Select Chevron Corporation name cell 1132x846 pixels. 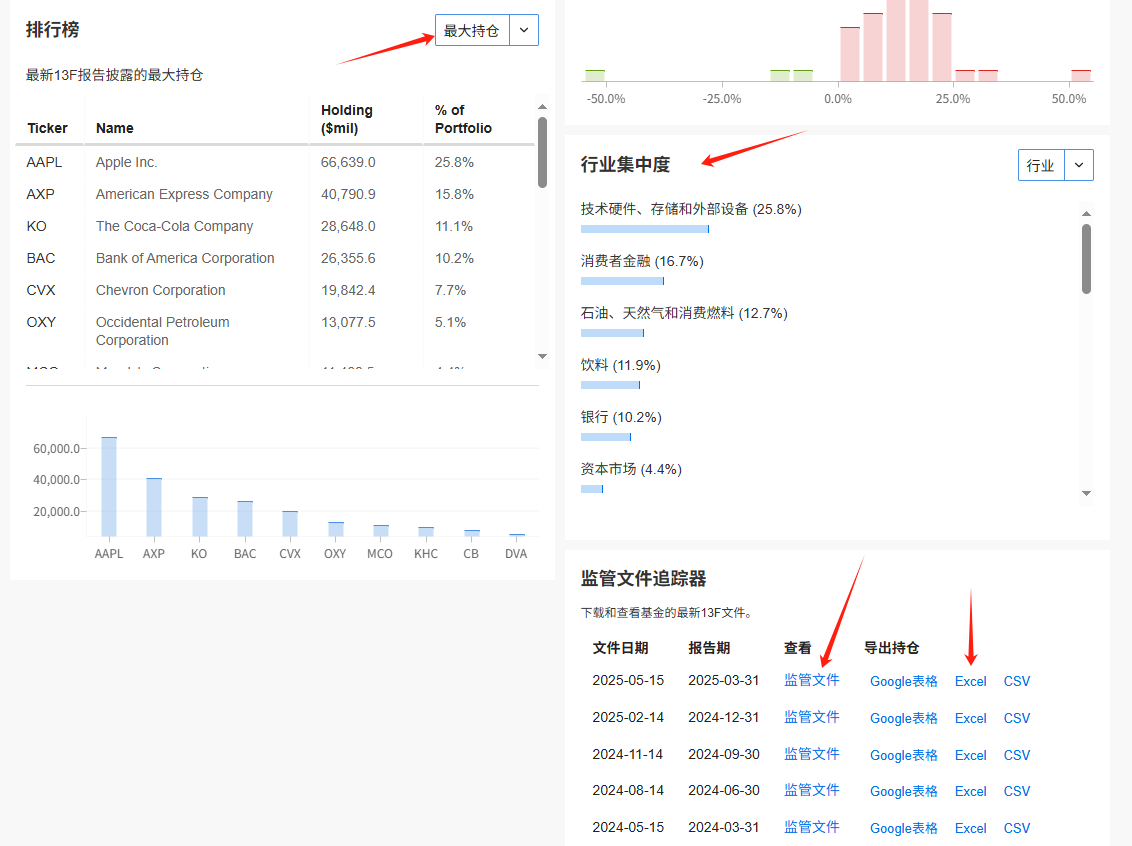pyautogui.click(x=160, y=289)
